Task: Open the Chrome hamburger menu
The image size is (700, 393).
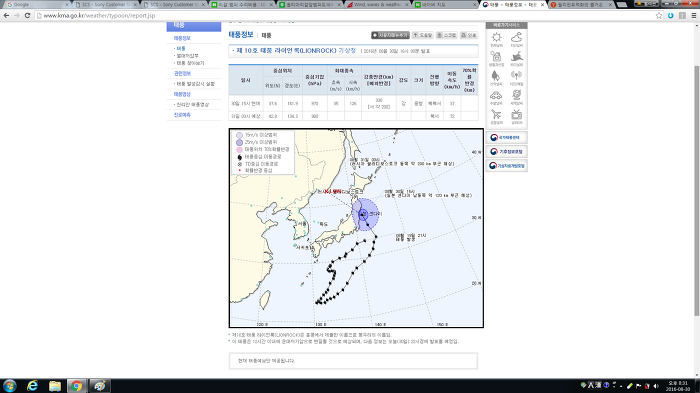Action: point(694,15)
